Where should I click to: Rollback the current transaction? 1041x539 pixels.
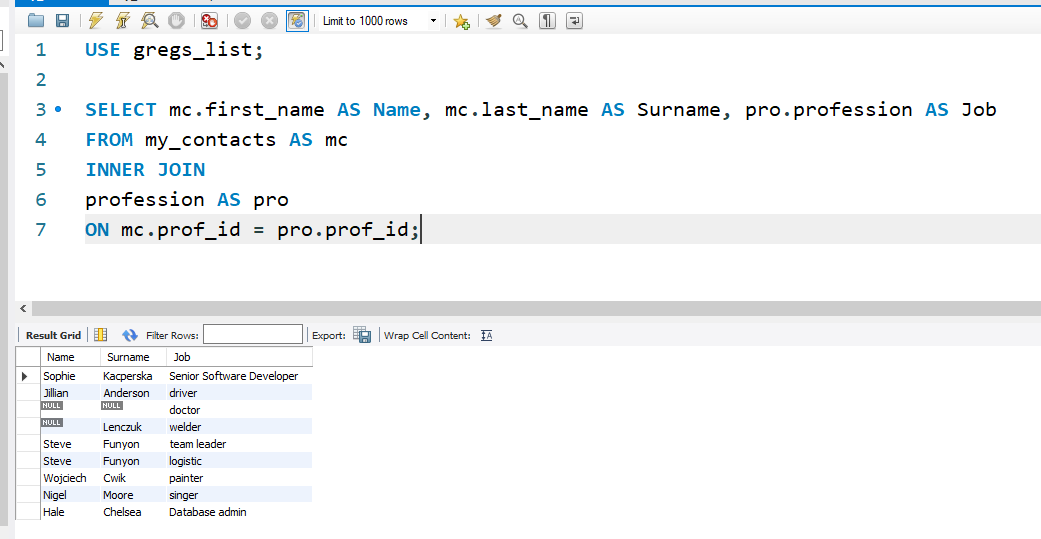(269, 21)
